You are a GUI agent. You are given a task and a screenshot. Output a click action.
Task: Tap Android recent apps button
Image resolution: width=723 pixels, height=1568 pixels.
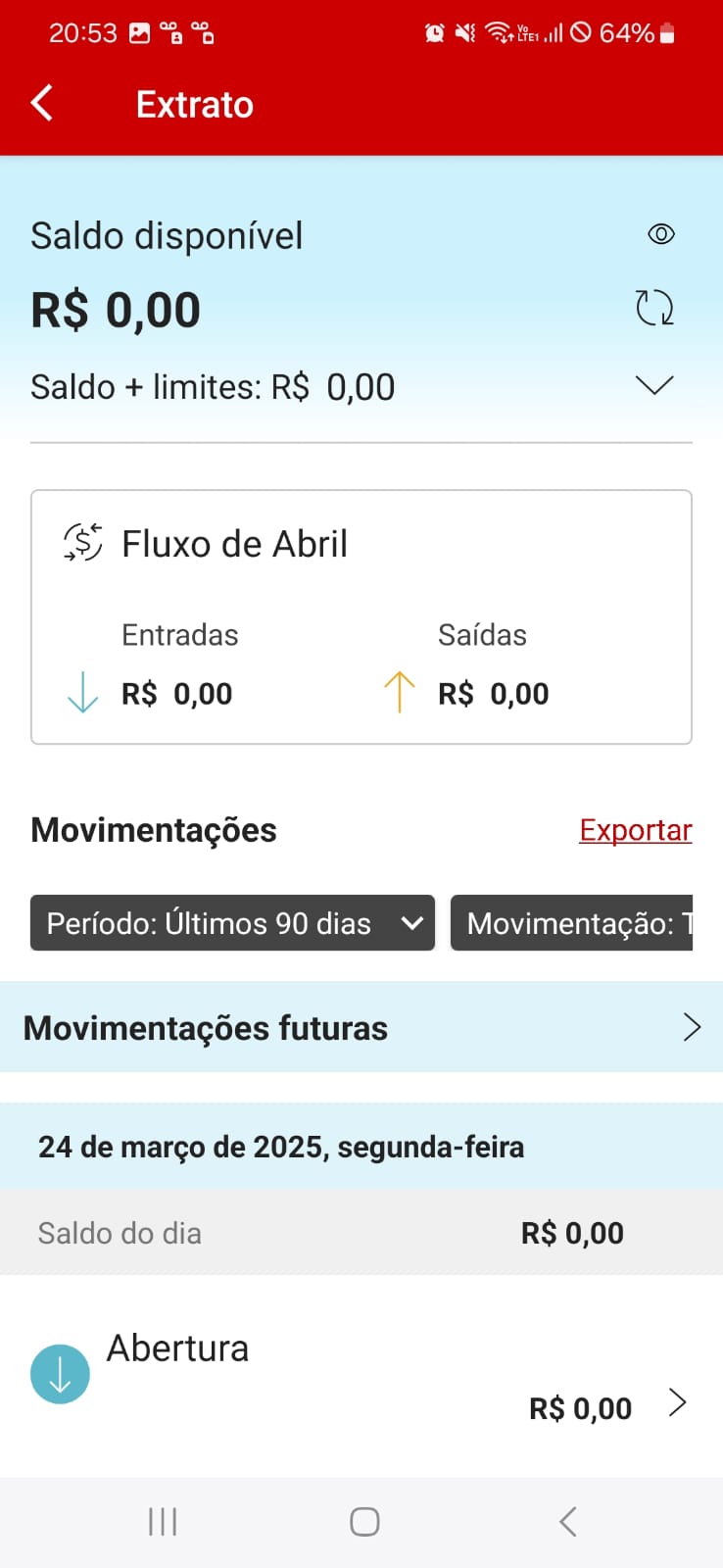click(163, 1522)
